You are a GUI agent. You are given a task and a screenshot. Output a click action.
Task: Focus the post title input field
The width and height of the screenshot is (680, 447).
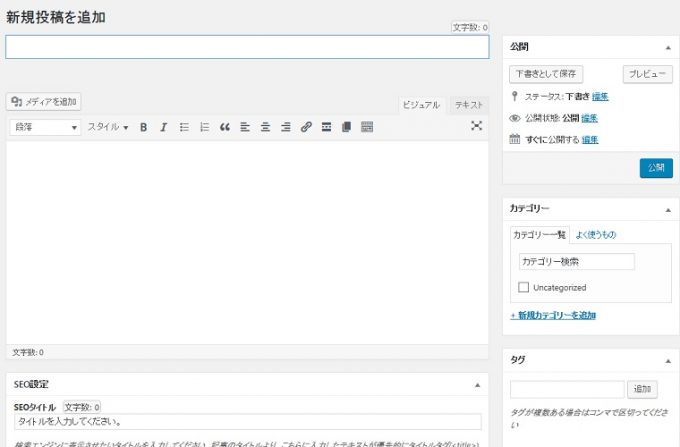[x=247, y=47]
